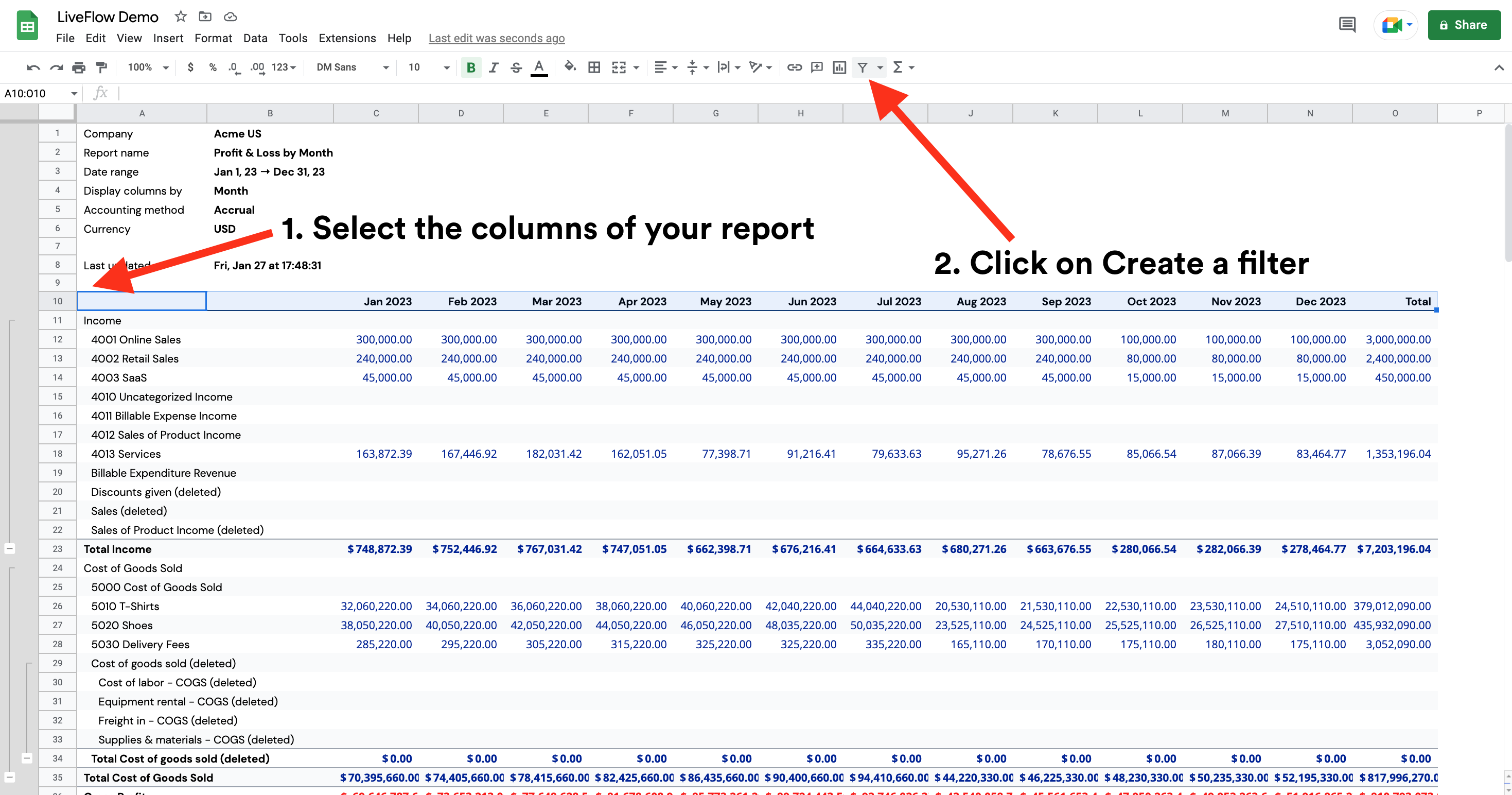Open the Extensions menu
This screenshot has height=795, width=1512.
pyautogui.click(x=347, y=38)
